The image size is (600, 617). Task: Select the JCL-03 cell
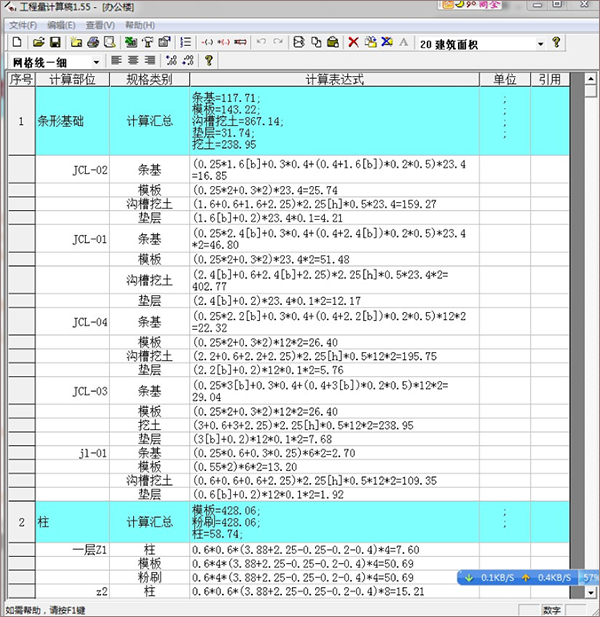[x=72, y=391]
